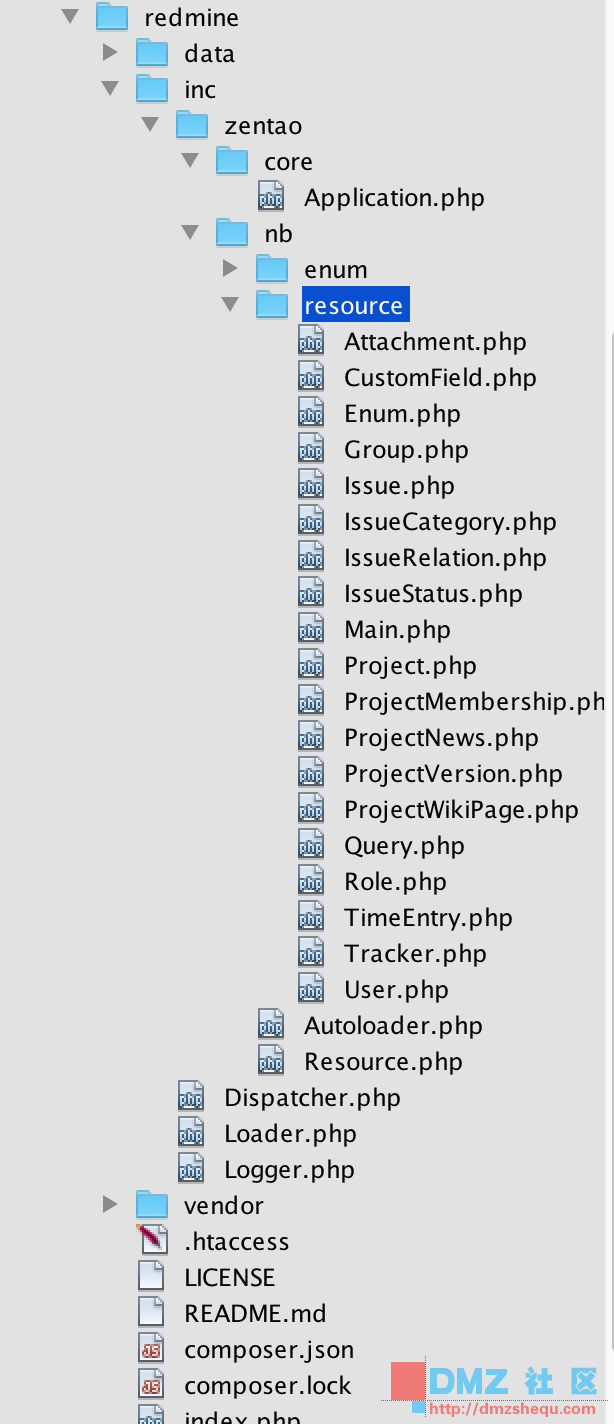Image resolution: width=614 pixels, height=1424 pixels.
Task: Click the Dispatcher.php file icon
Action: (x=191, y=1097)
